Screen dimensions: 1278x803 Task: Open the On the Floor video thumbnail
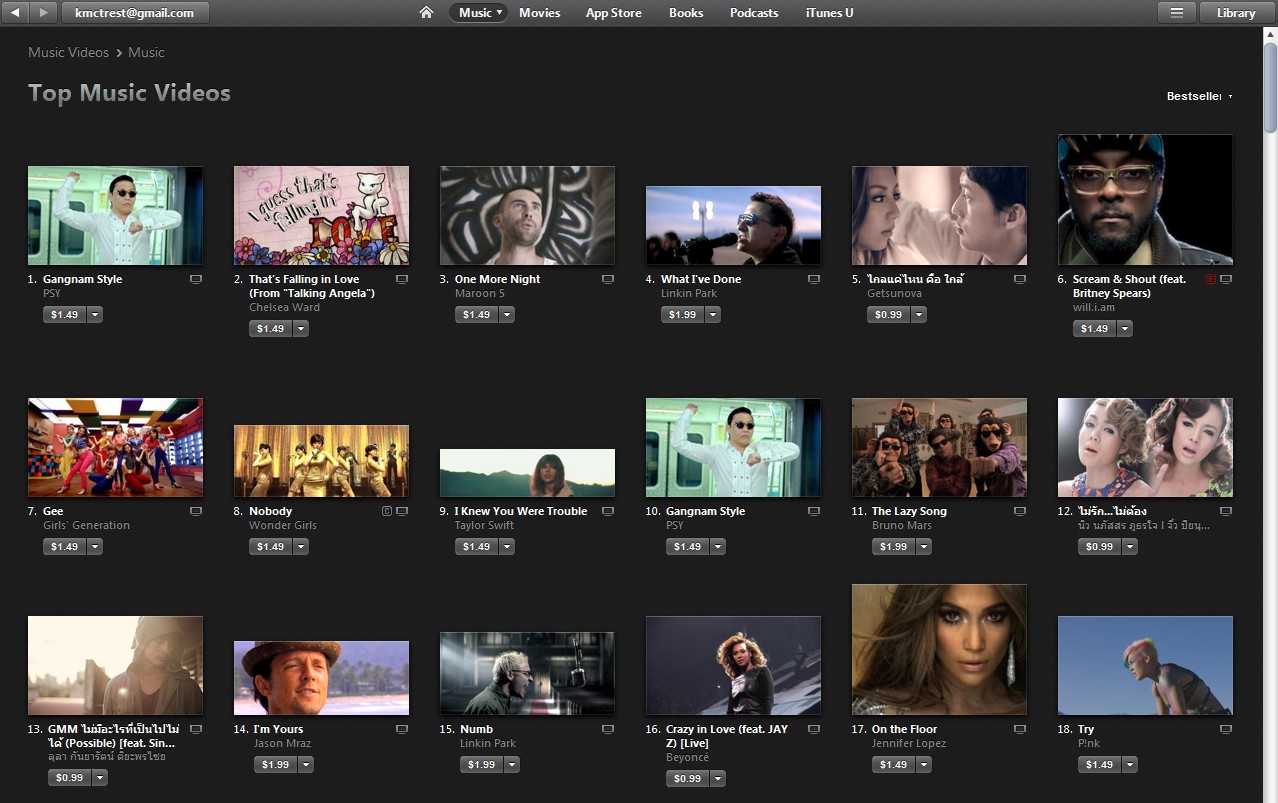939,650
